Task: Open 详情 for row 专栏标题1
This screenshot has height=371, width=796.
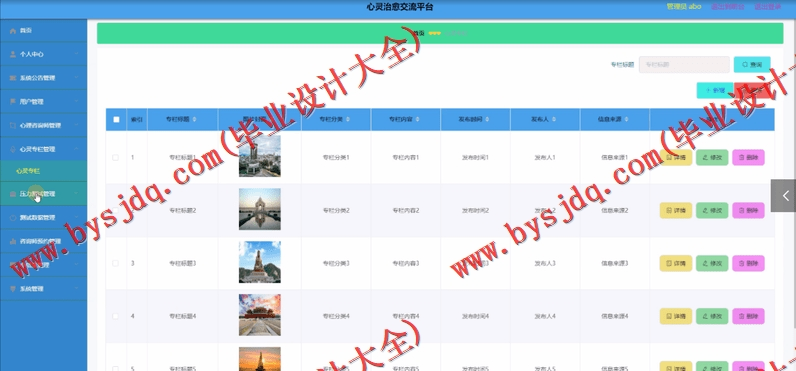Action: (676, 158)
